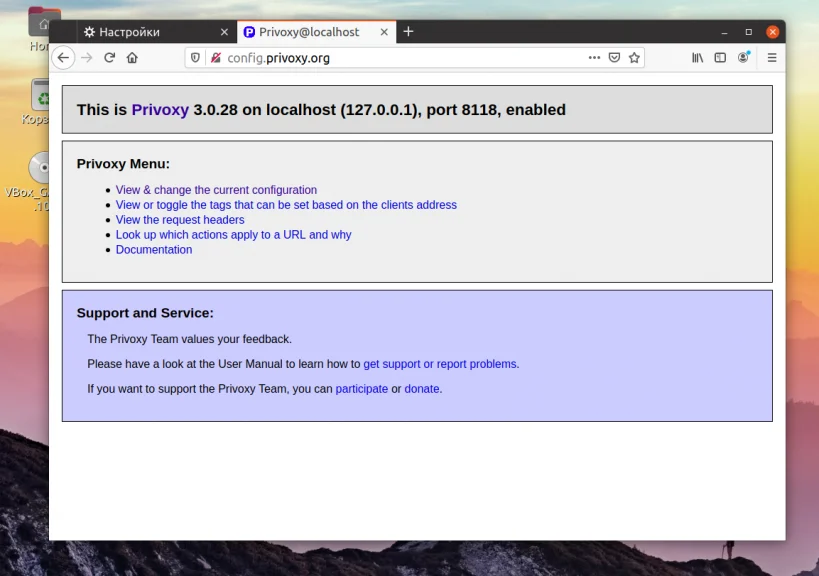Open the Firefox home page
Image resolution: width=819 pixels, height=576 pixels.
coord(132,58)
